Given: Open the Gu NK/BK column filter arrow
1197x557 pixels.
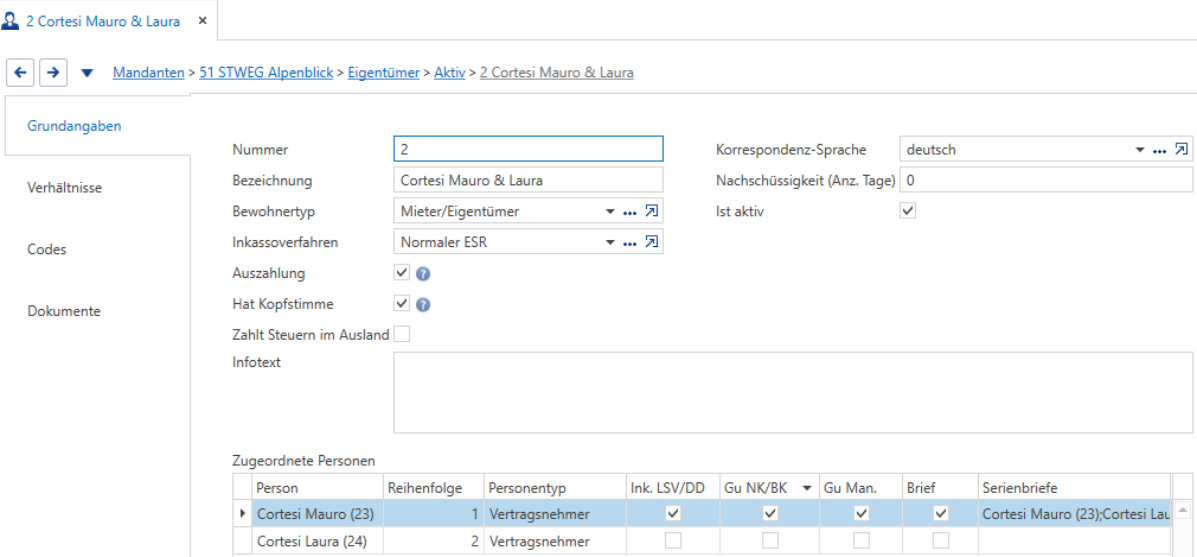Looking at the screenshot, I should [x=805, y=488].
